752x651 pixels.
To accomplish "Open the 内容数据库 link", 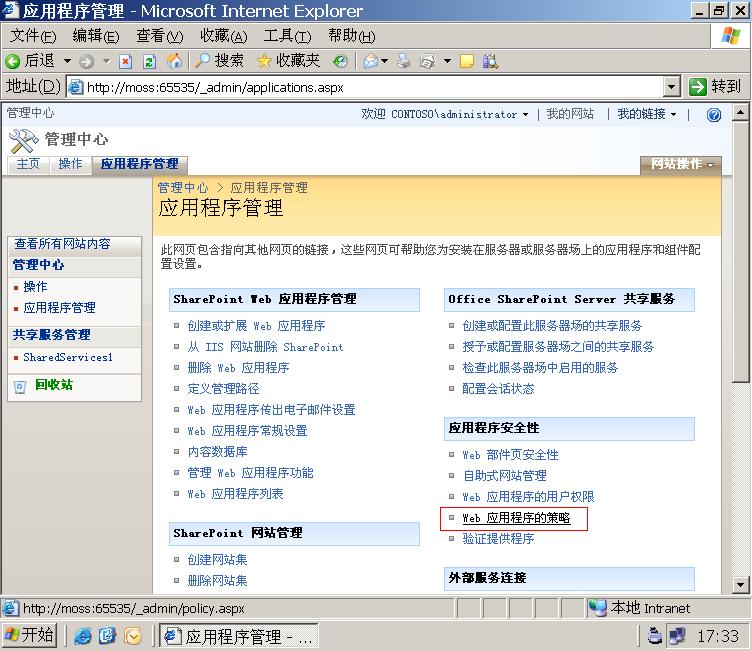I will pos(217,451).
